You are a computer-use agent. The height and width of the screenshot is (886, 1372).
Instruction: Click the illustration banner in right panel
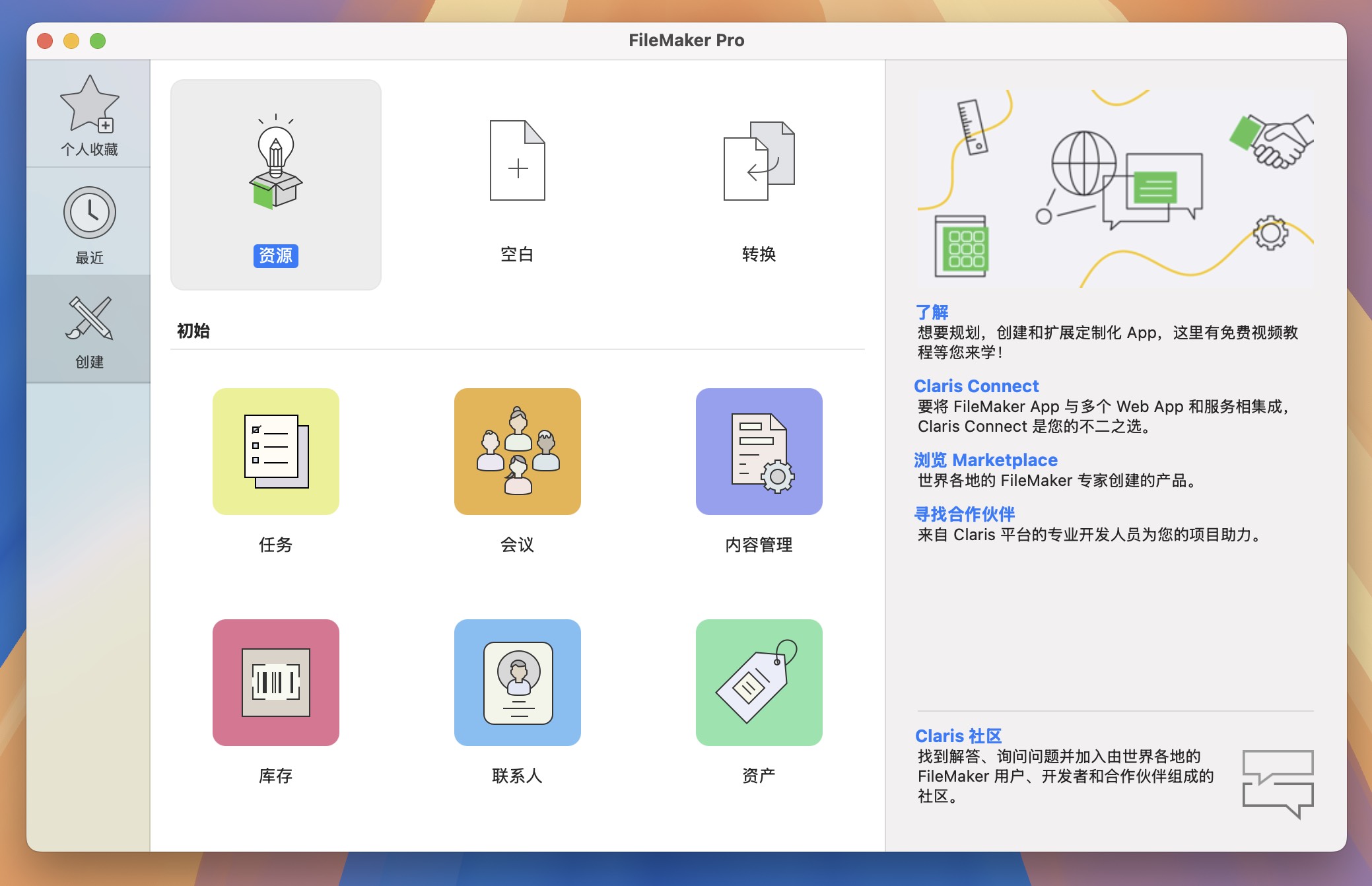(x=1116, y=189)
